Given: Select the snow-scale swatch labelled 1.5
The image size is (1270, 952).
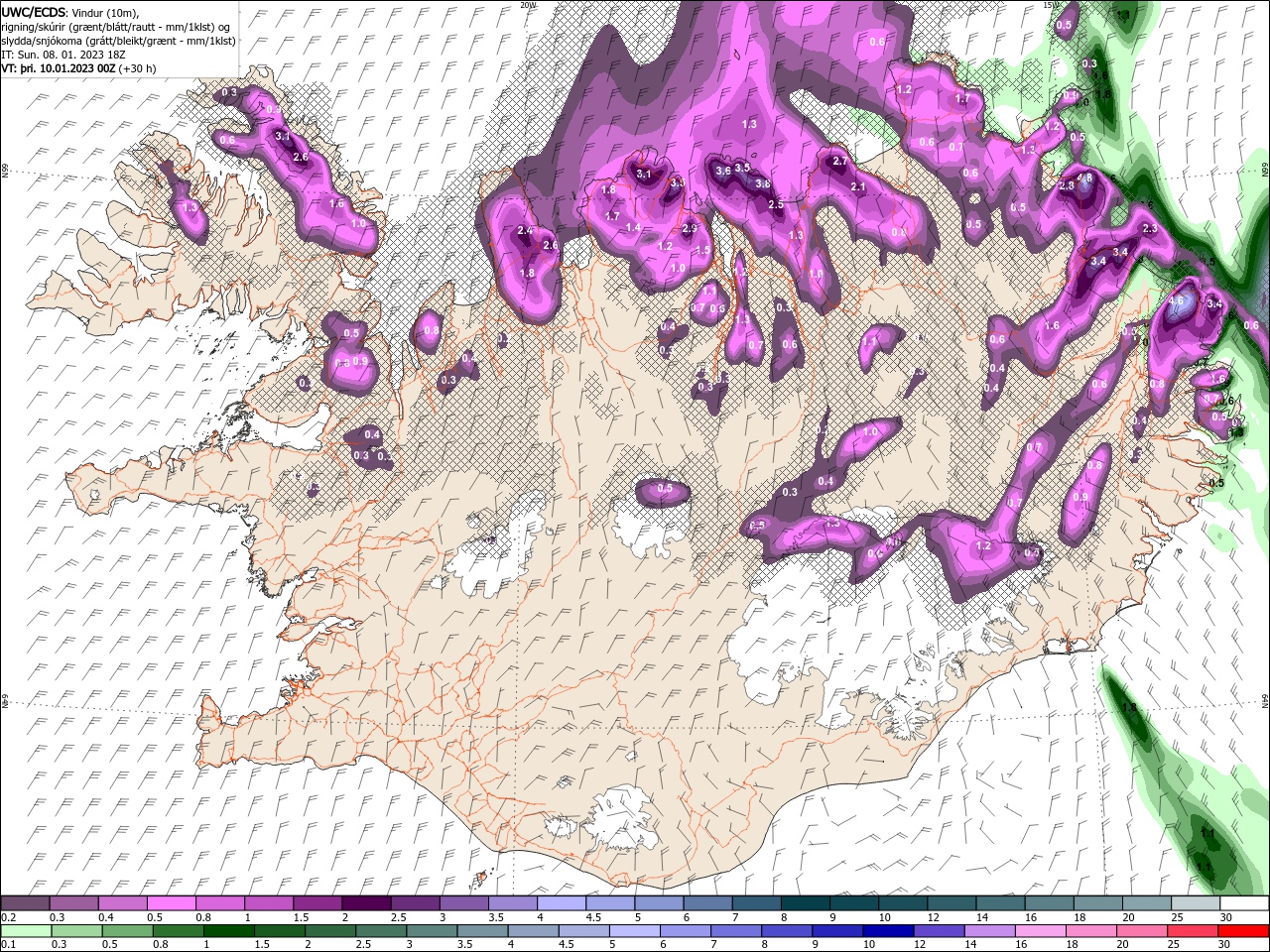Looking at the screenshot, I should pyautogui.click(x=317, y=903).
